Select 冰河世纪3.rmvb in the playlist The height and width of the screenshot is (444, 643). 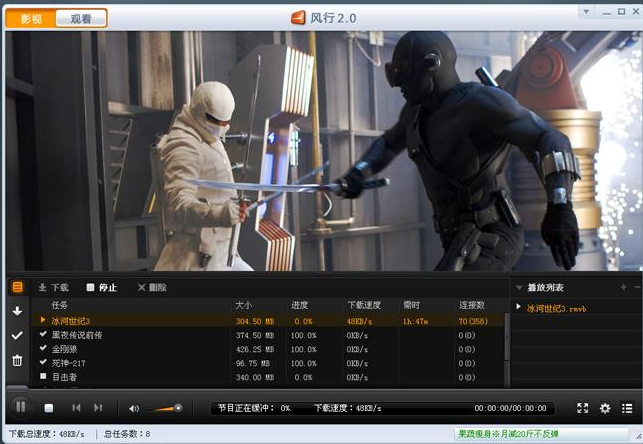556,309
